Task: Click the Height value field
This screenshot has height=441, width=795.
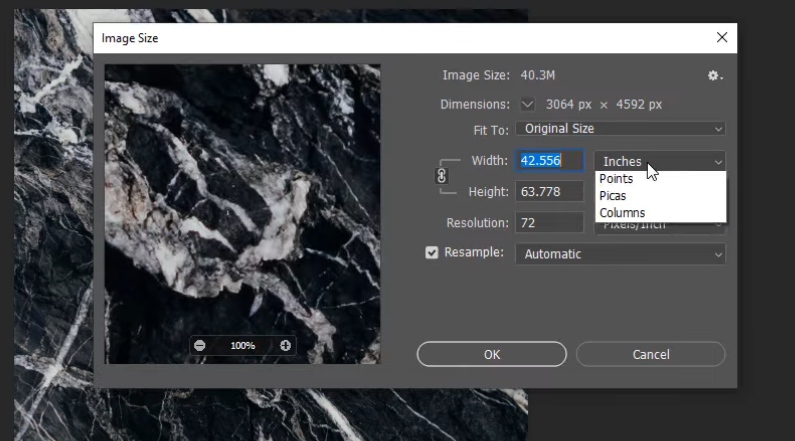Action: [x=549, y=192]
